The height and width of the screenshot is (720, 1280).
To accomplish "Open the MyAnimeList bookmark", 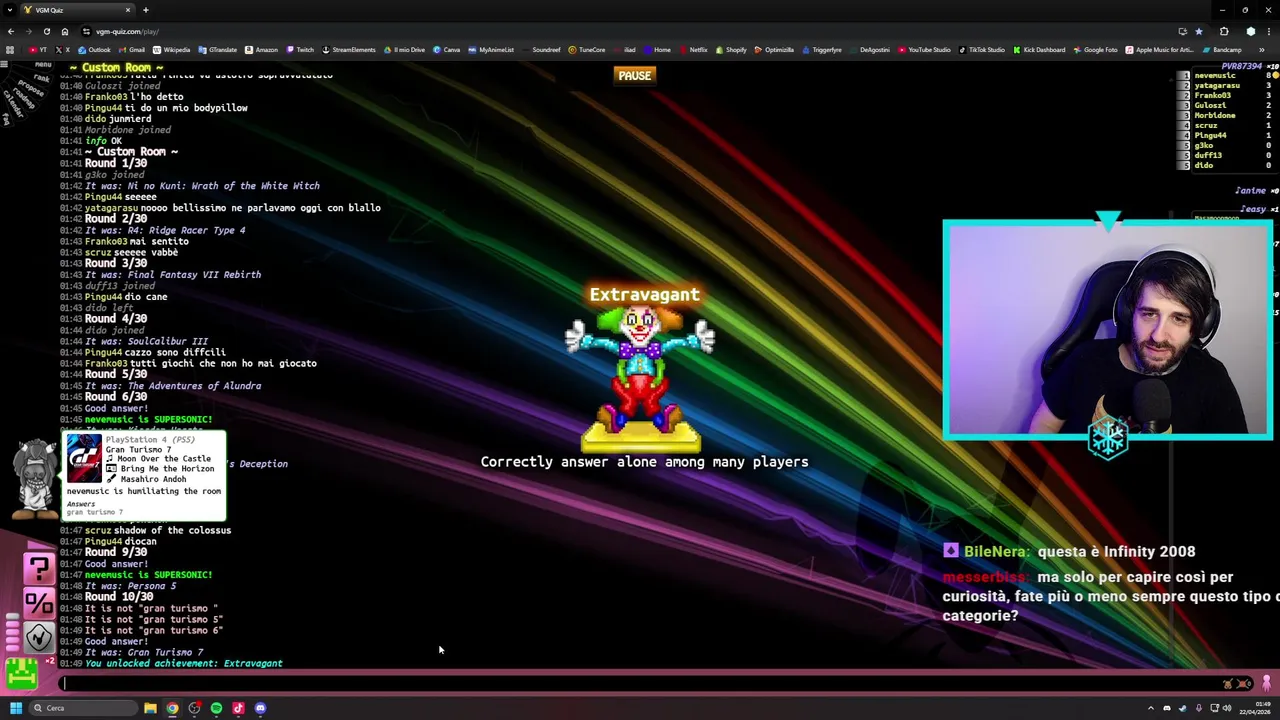I will point(490,50).
